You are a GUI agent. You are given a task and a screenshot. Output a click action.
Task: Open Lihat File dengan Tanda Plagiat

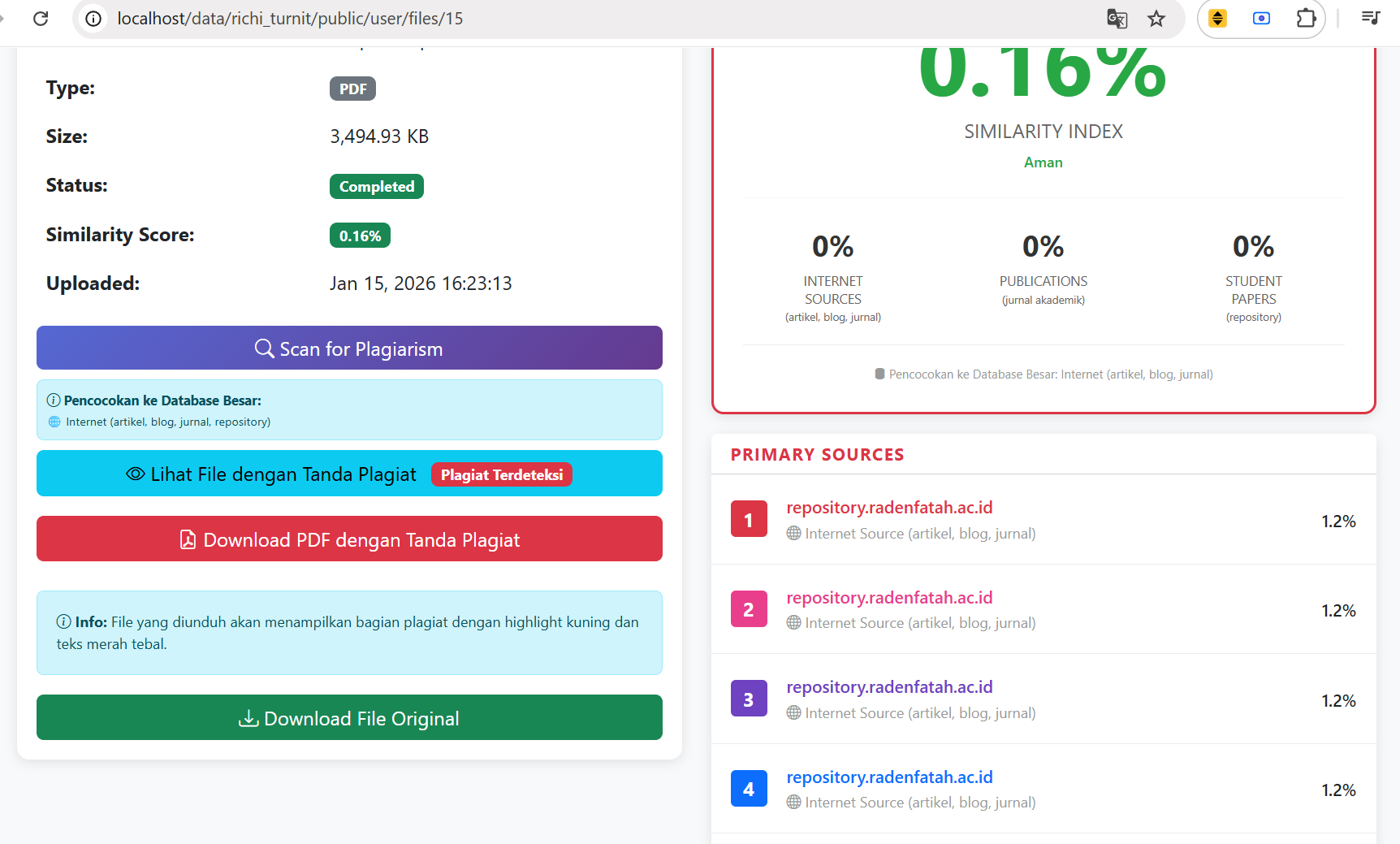272,474
